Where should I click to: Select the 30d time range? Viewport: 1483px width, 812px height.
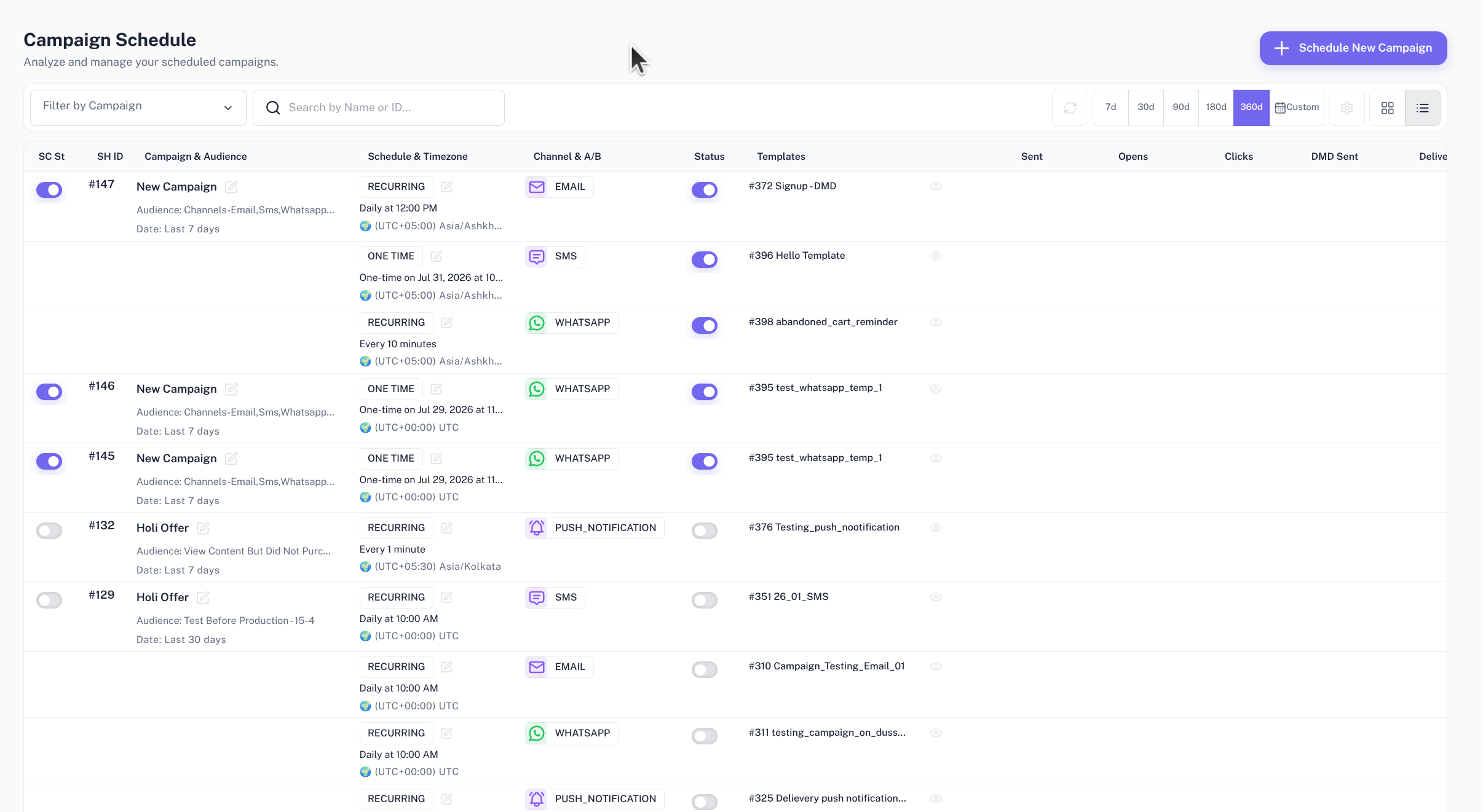click(1145, 108)
